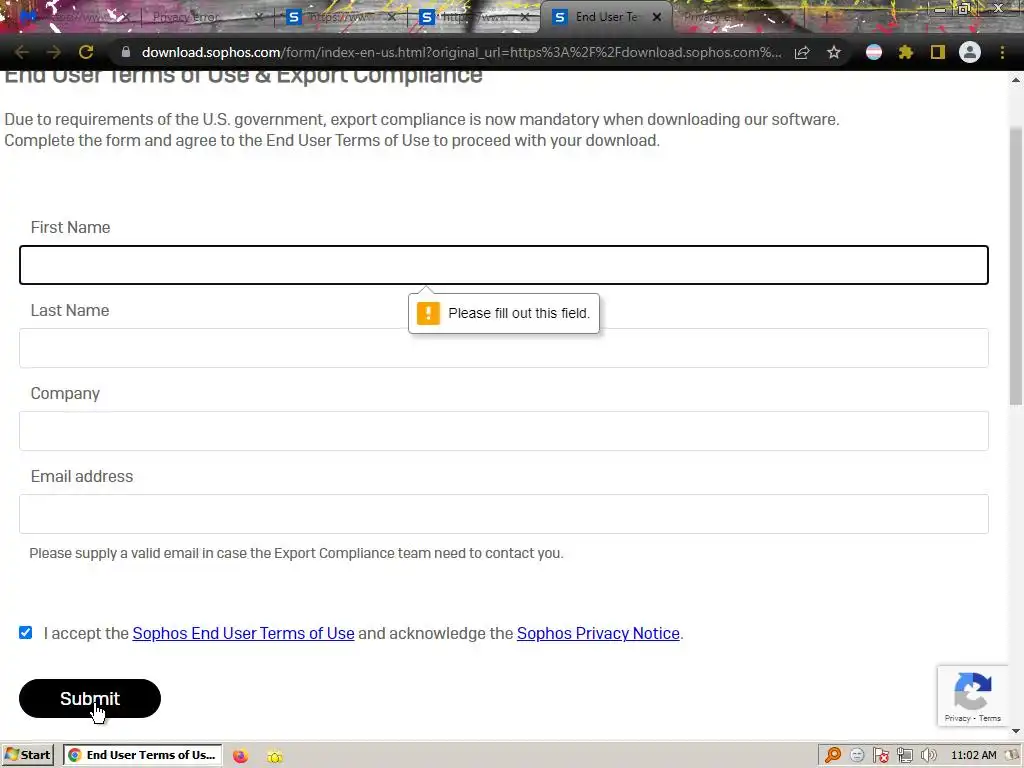Uncheck the accept Terms of Use checkbox
The image size is (1024, 768).
click(25, 633)
